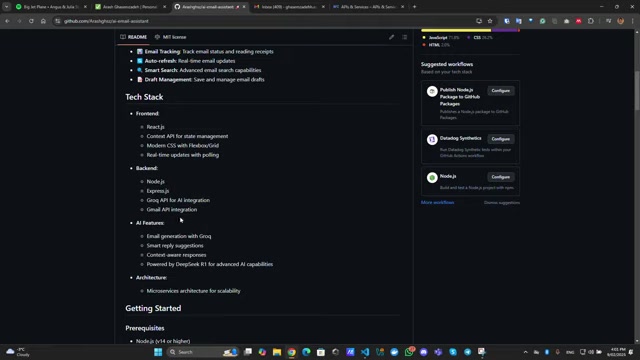
Task: Configure the Node.js workflow
Action: click(500, 177)
